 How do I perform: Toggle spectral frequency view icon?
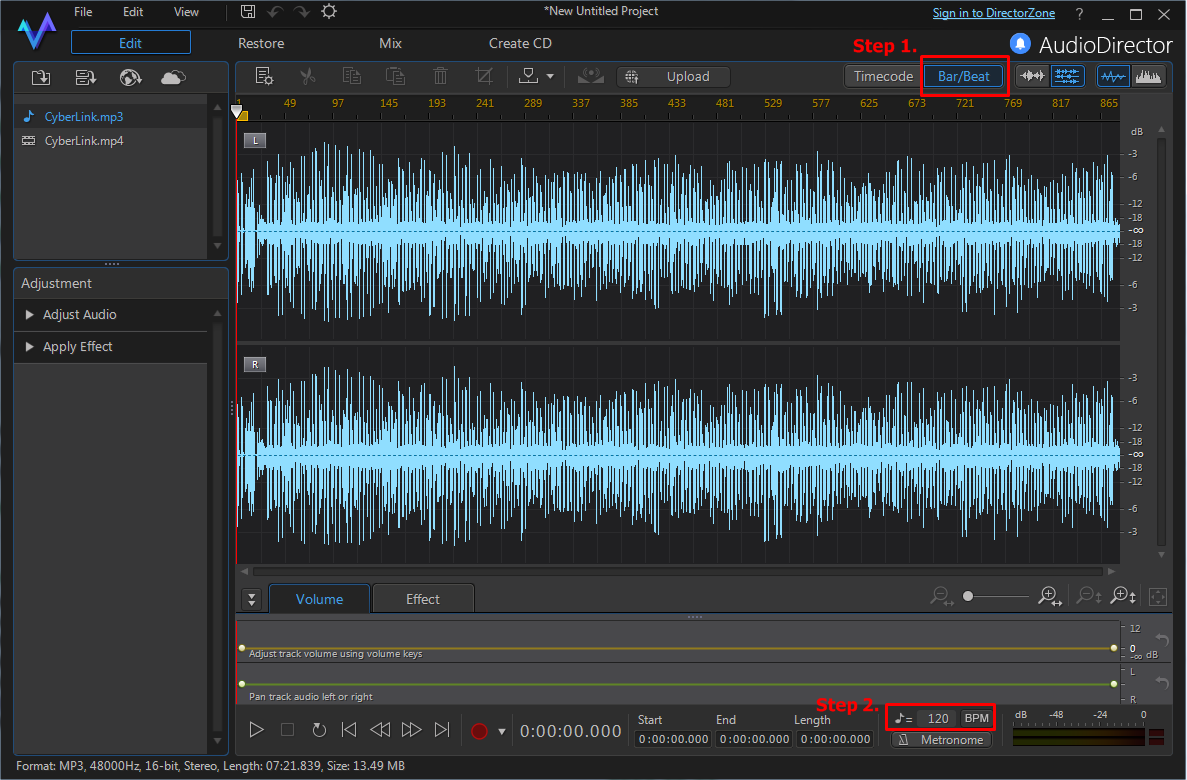[x=1148, y=76]
